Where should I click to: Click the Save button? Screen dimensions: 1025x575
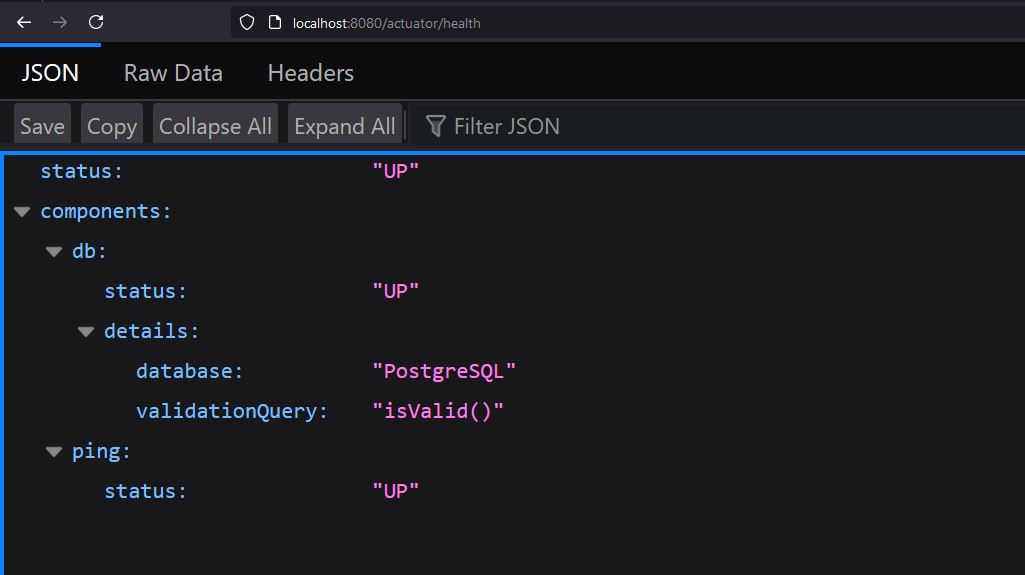(x=42, y=123)
